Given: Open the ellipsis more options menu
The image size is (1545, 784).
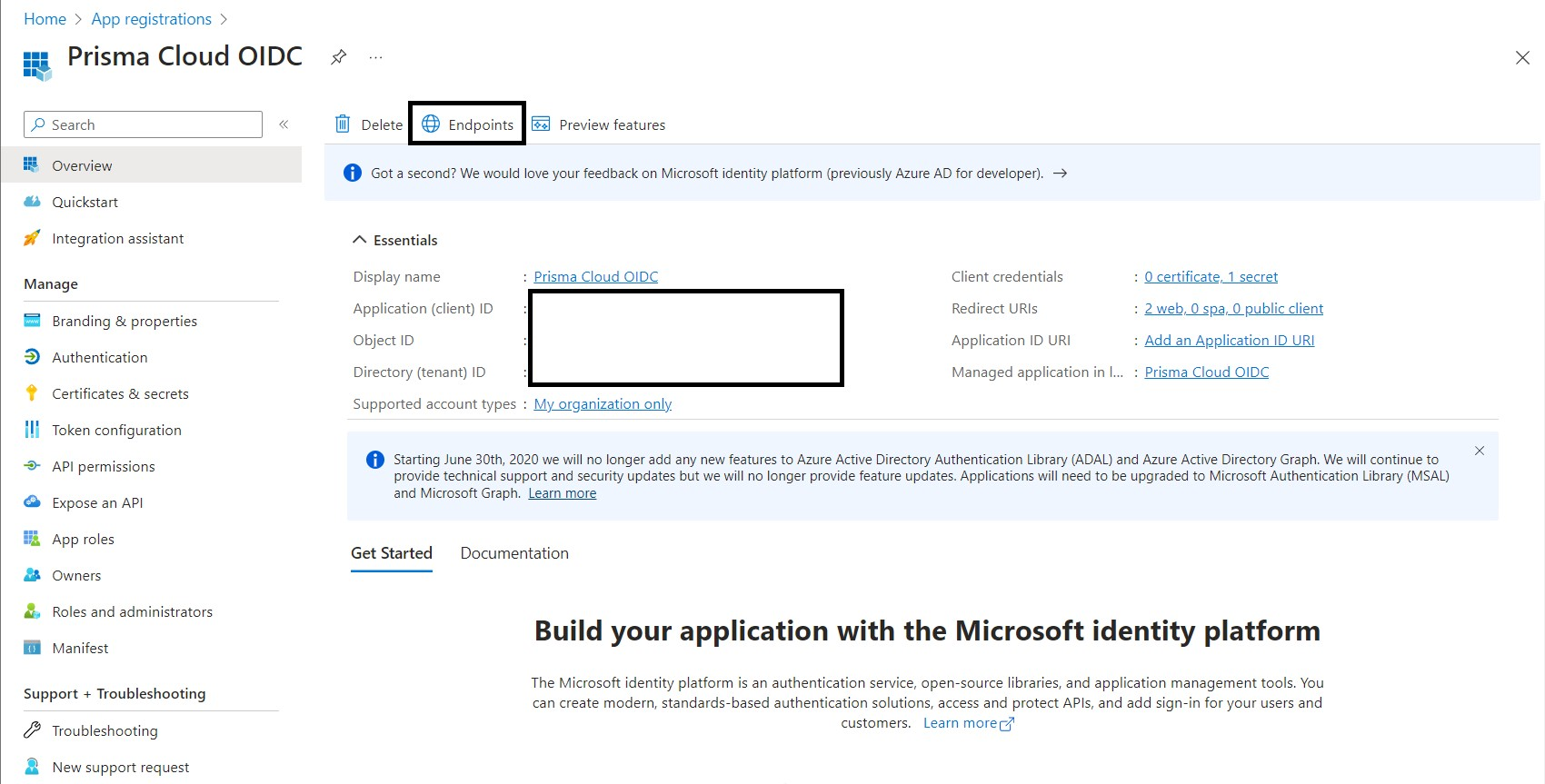Looking at the screenshot, I should [375, 57].
